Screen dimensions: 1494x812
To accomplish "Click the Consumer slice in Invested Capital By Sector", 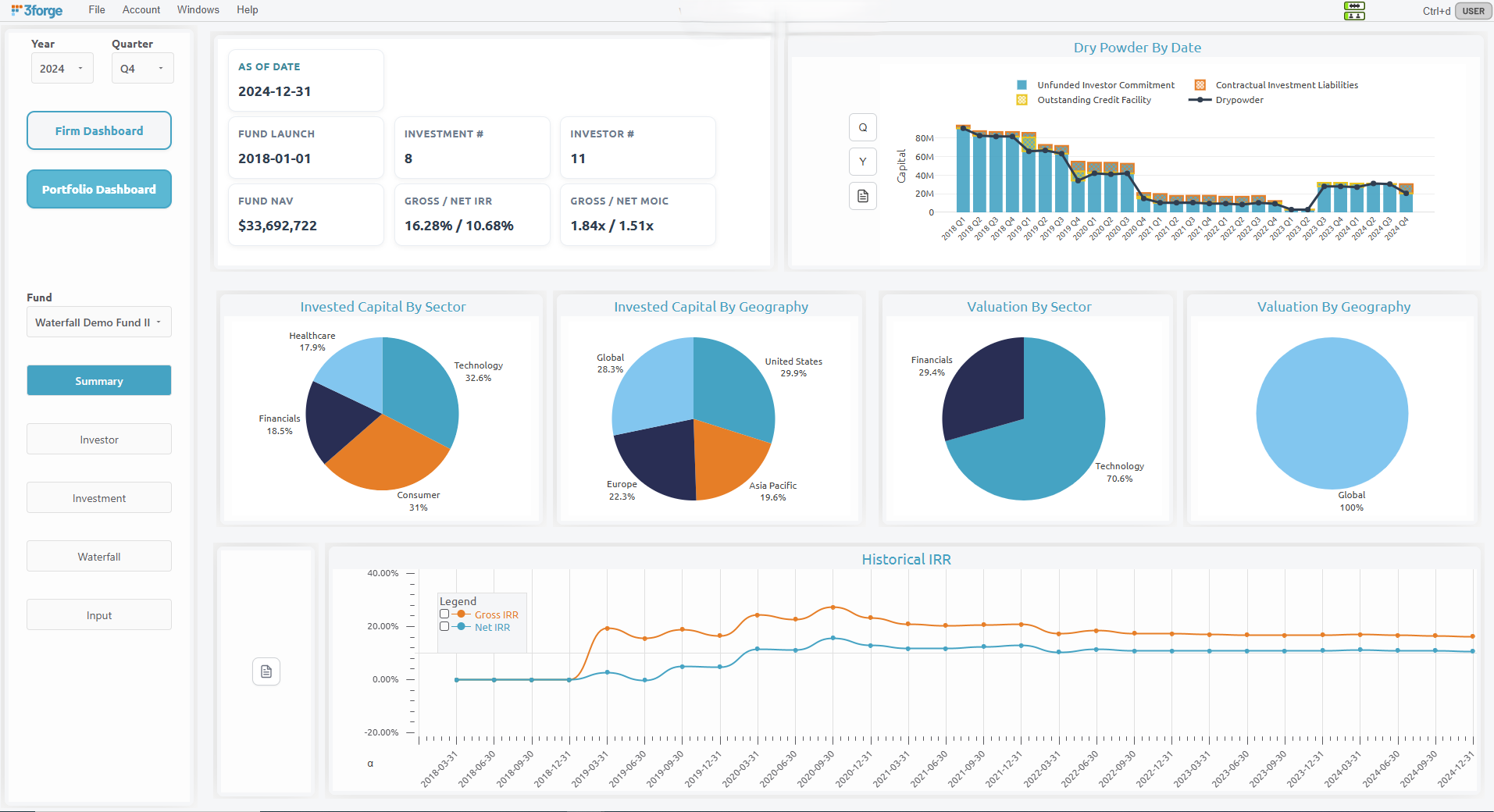I will 387,457.
